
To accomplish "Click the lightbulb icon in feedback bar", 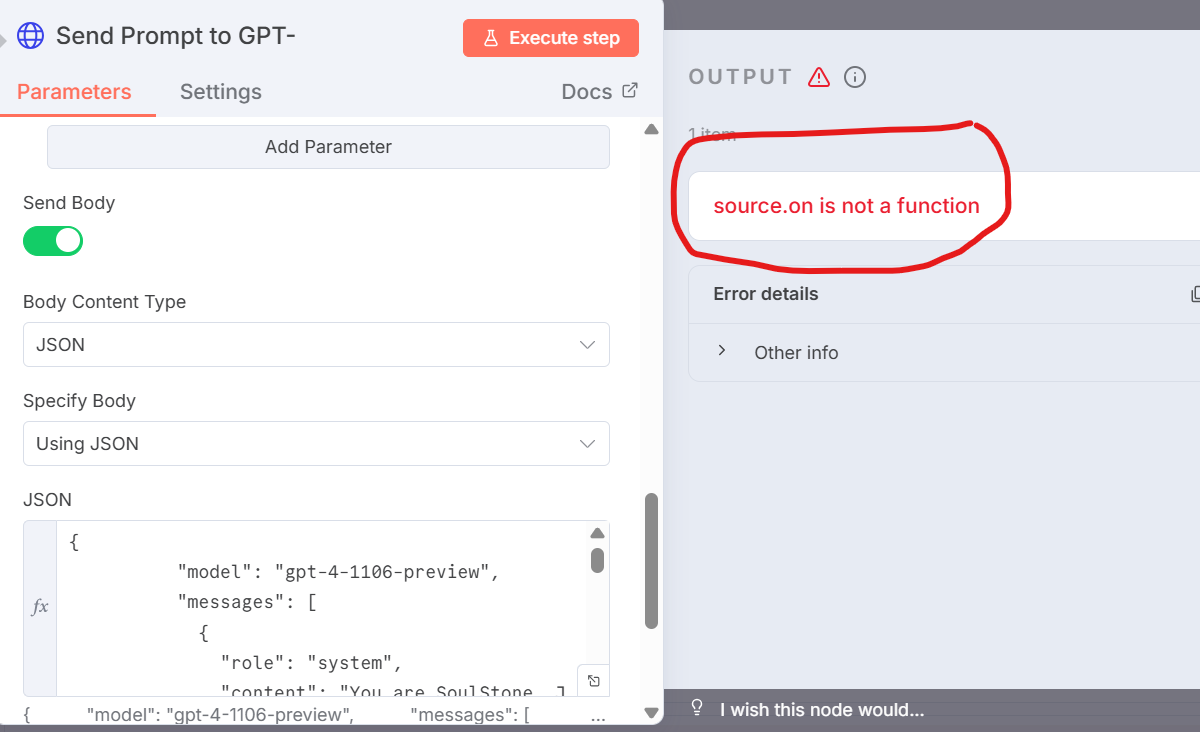I will tap(698, 708).
